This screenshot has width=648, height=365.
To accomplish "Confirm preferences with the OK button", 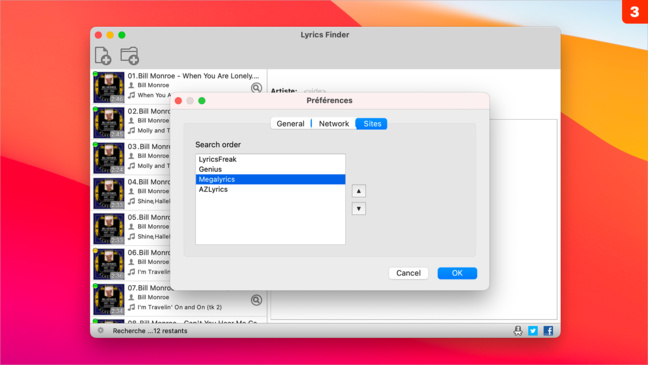I will tap(457, 273).
